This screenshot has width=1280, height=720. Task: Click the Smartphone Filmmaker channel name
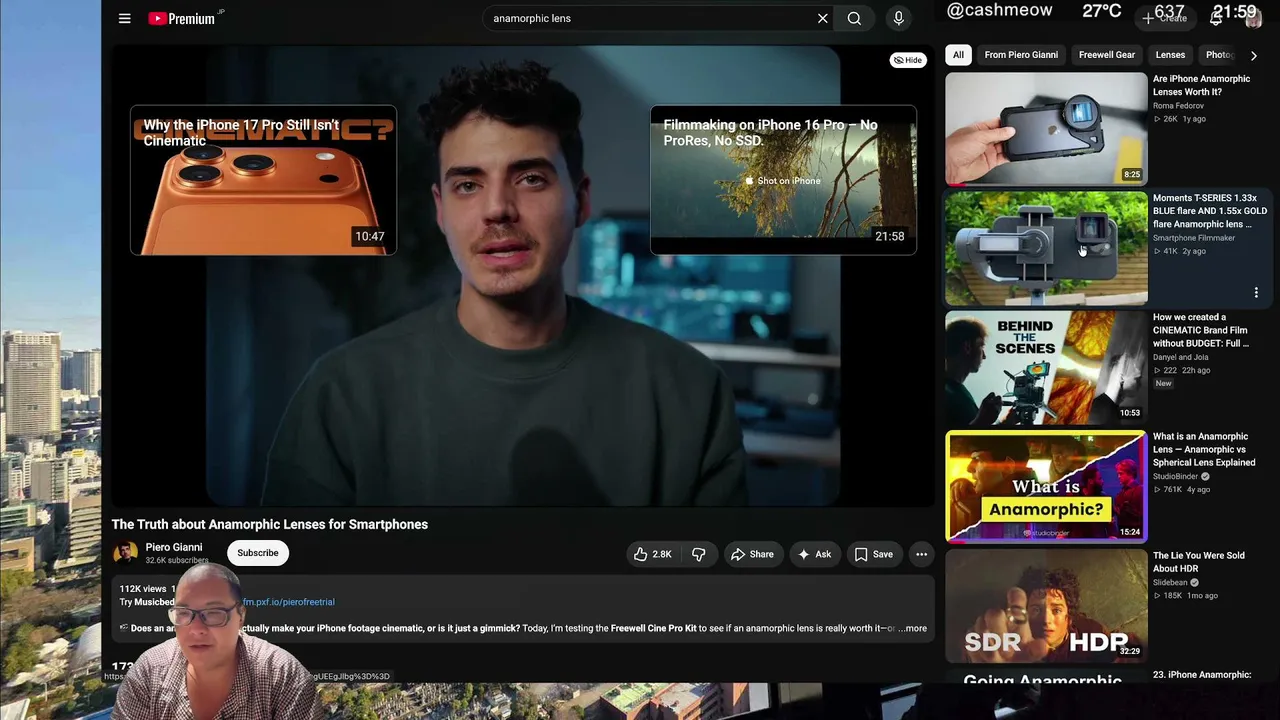tap(1194, 238)
